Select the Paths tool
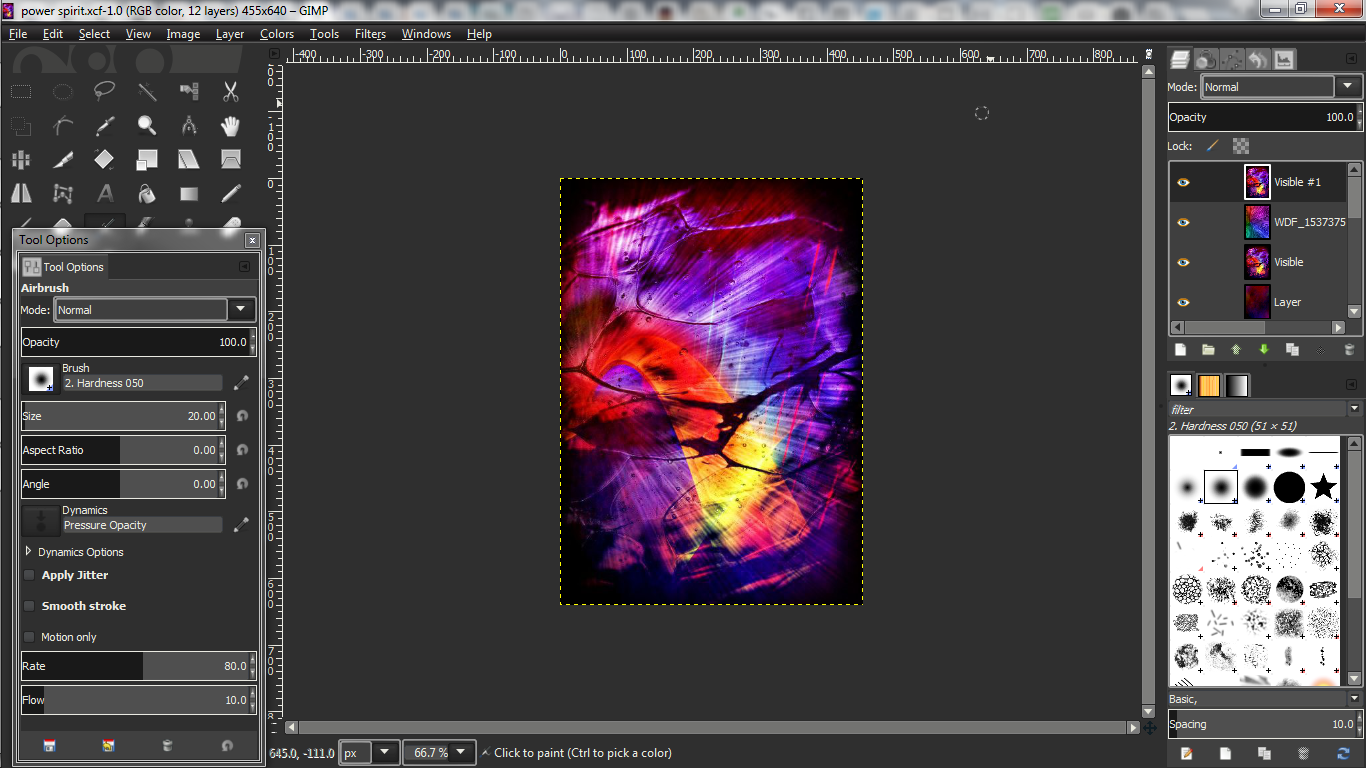 pyautogui.click(x=62, y=125)
